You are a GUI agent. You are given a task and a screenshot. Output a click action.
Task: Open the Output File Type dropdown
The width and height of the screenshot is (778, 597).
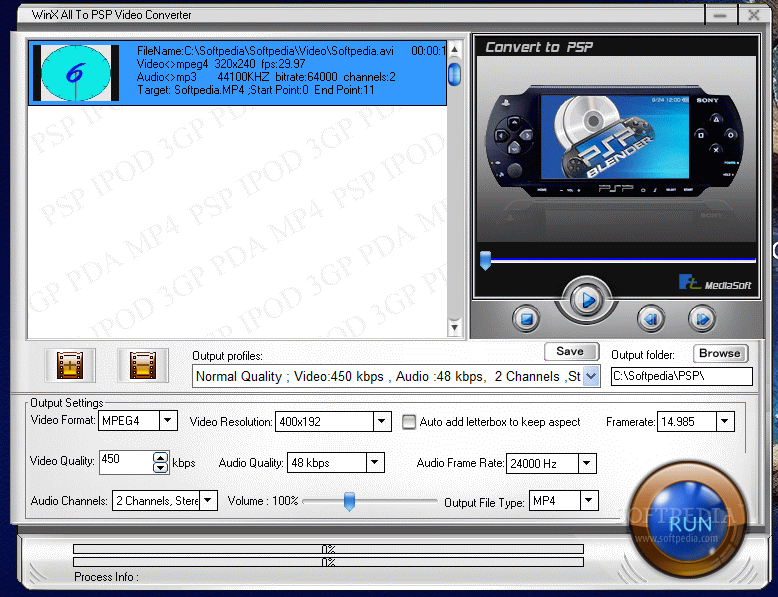(x=588, y=501)
